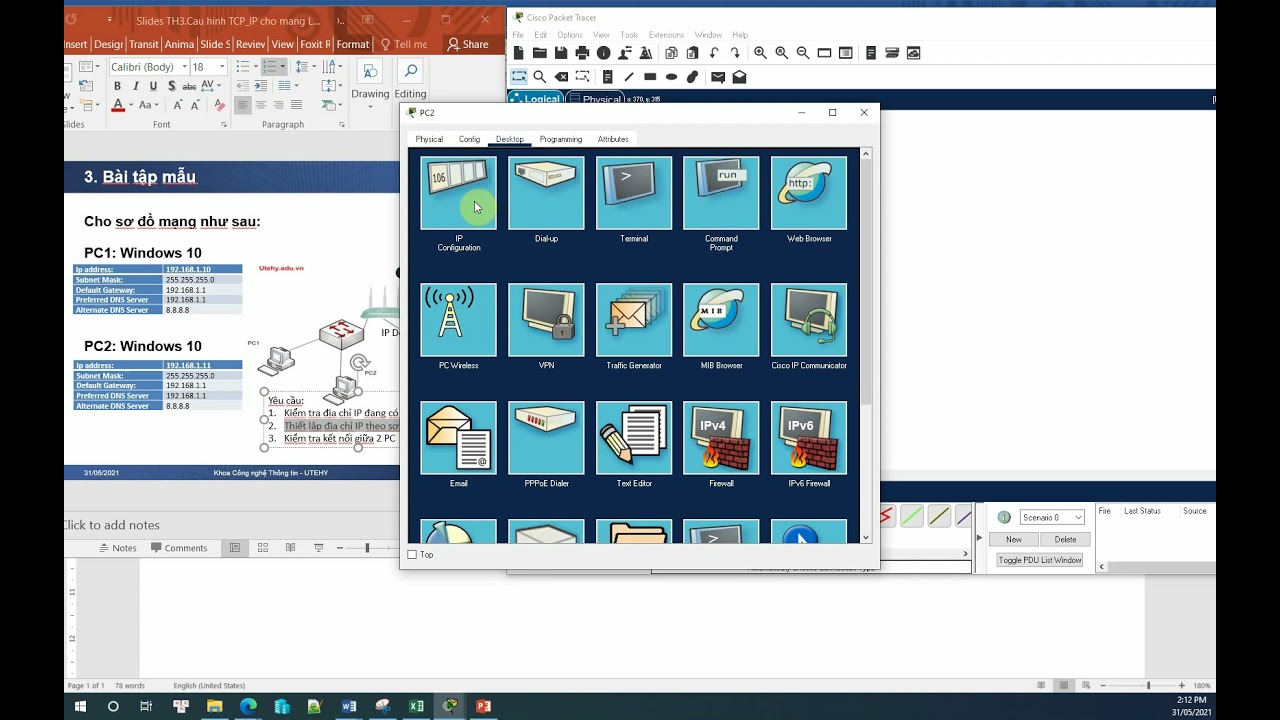The image size is (1280, 720).
Task: Click the PC2 desktop vertical scrollbar
Action: tap(866, 345)
